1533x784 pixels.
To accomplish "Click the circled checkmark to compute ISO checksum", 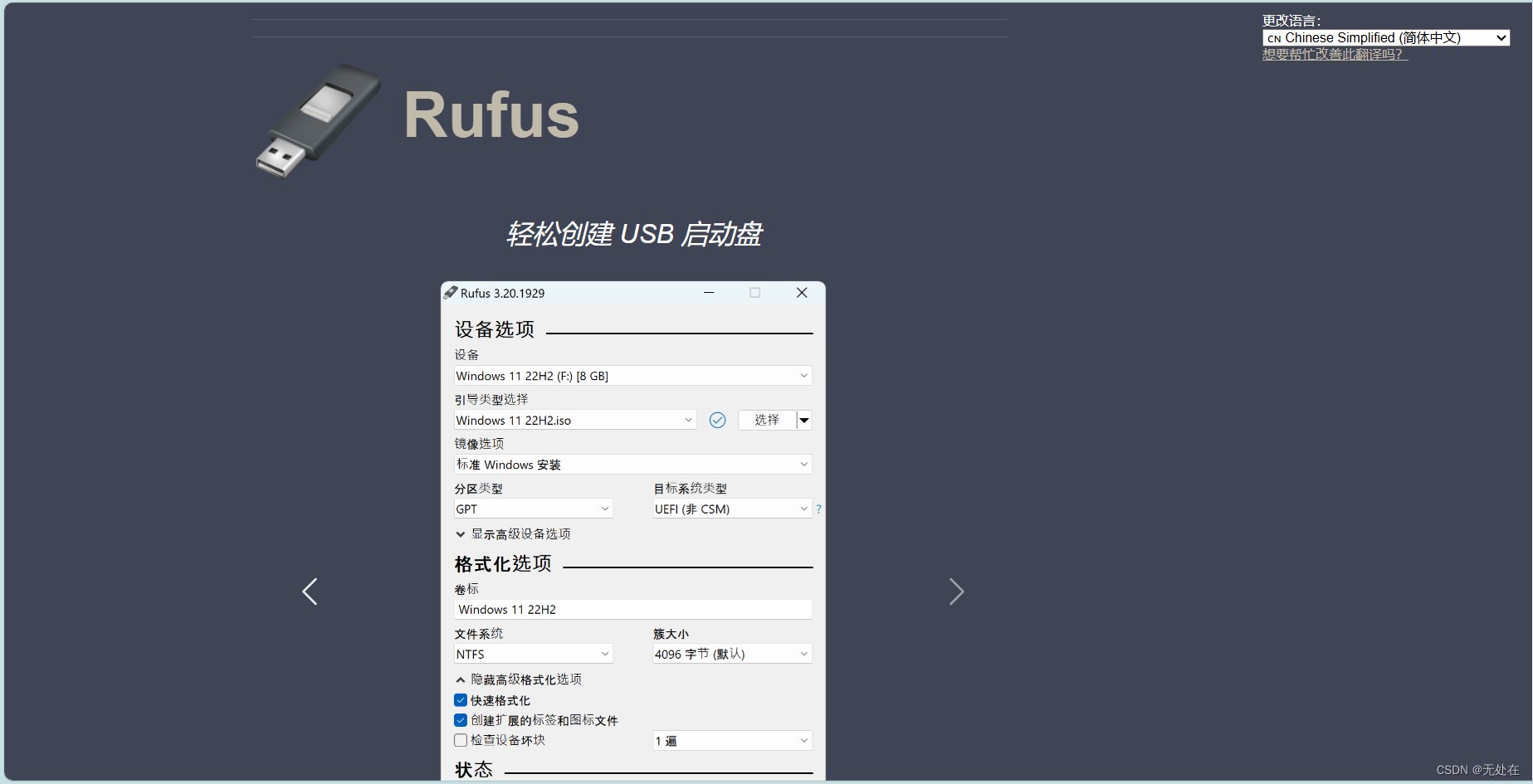I will pyautogui.click(x=717, y=420).
